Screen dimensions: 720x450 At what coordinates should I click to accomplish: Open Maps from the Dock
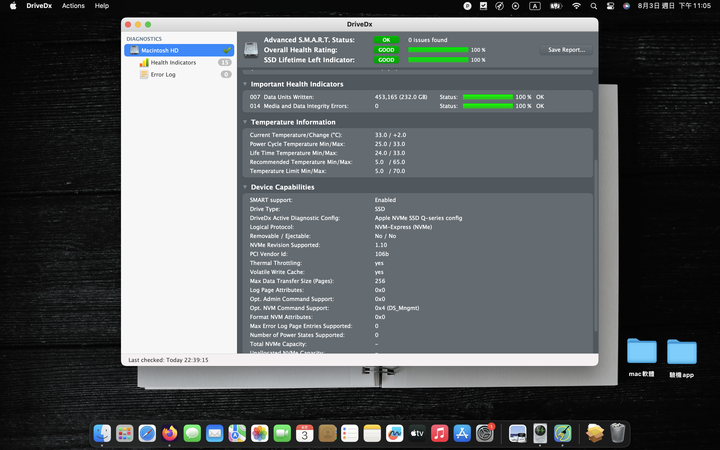(x=237, y=433)
